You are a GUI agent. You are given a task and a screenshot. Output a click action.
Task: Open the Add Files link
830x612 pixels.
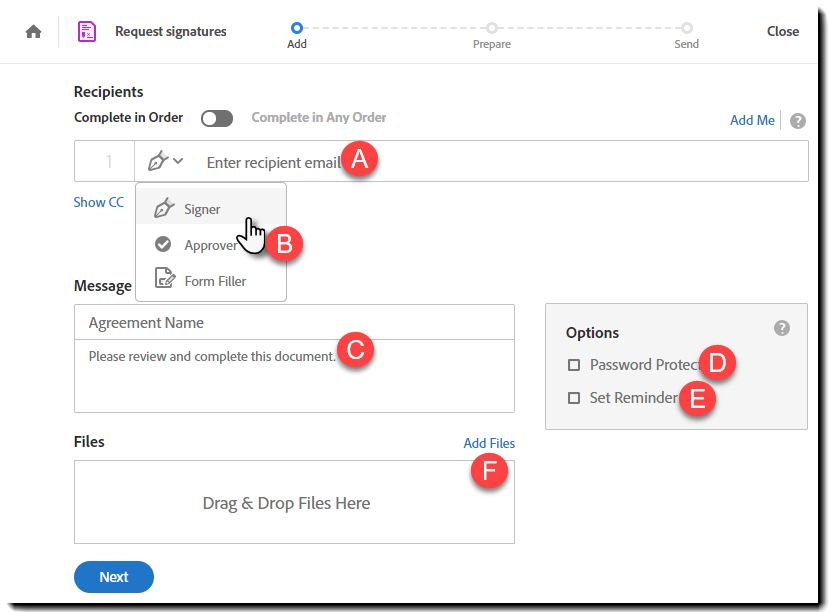click(489, 443)
